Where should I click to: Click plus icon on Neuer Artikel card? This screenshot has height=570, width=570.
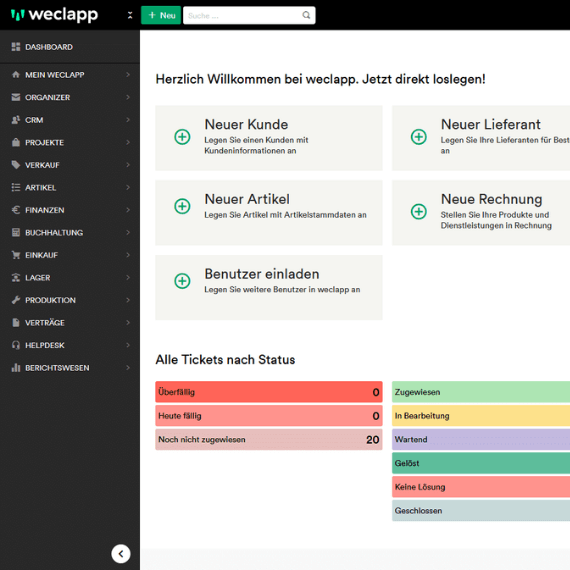pos(182,206)
